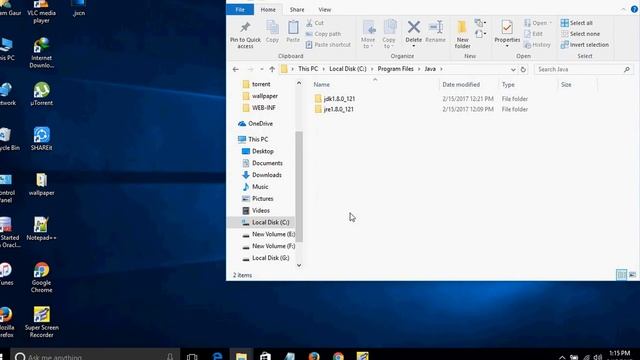Viewport: 640px width, 360px height.
Task: Open Downloads in navigation pane
Action: 267,175
